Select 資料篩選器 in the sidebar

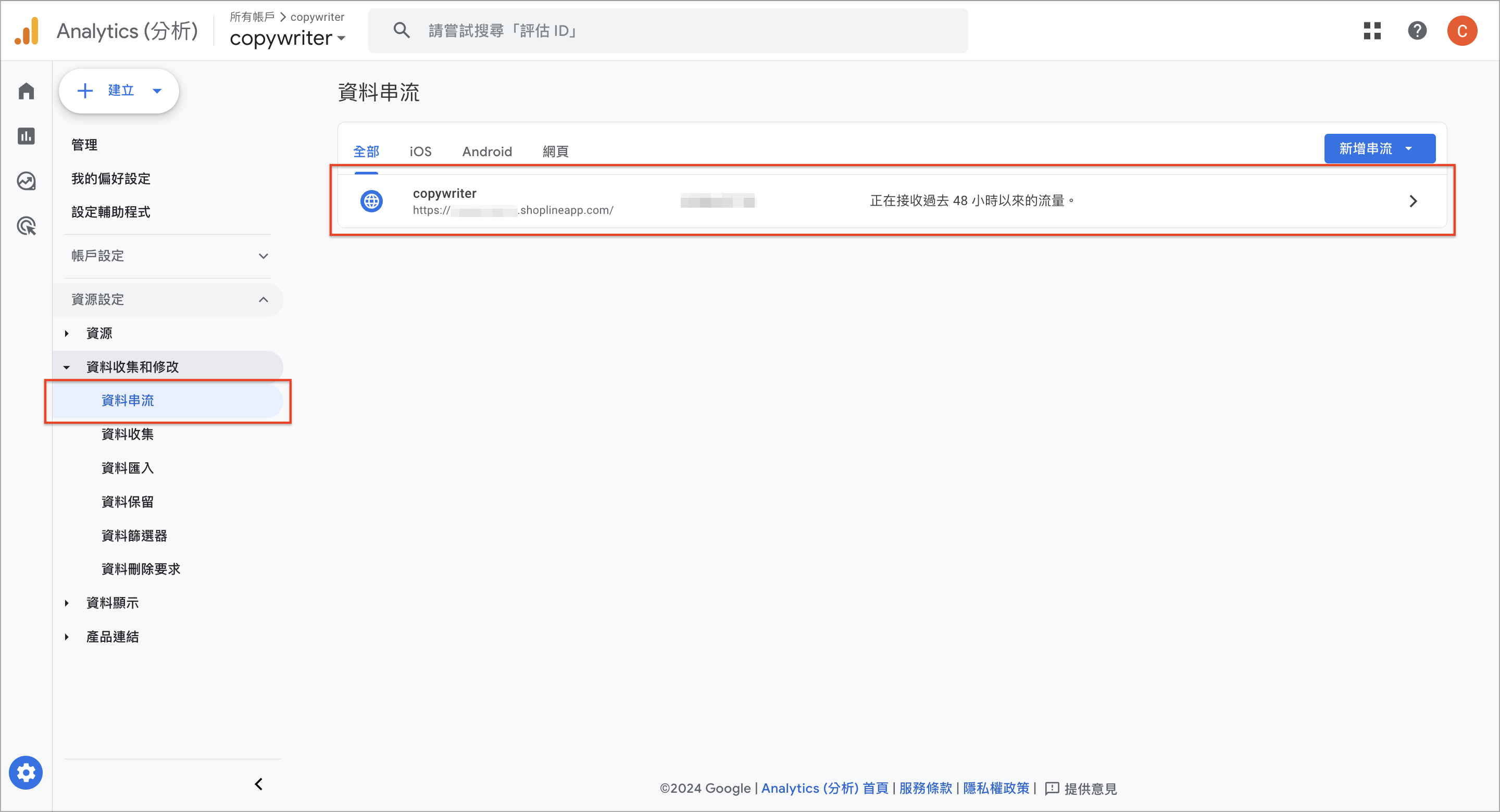134,536
